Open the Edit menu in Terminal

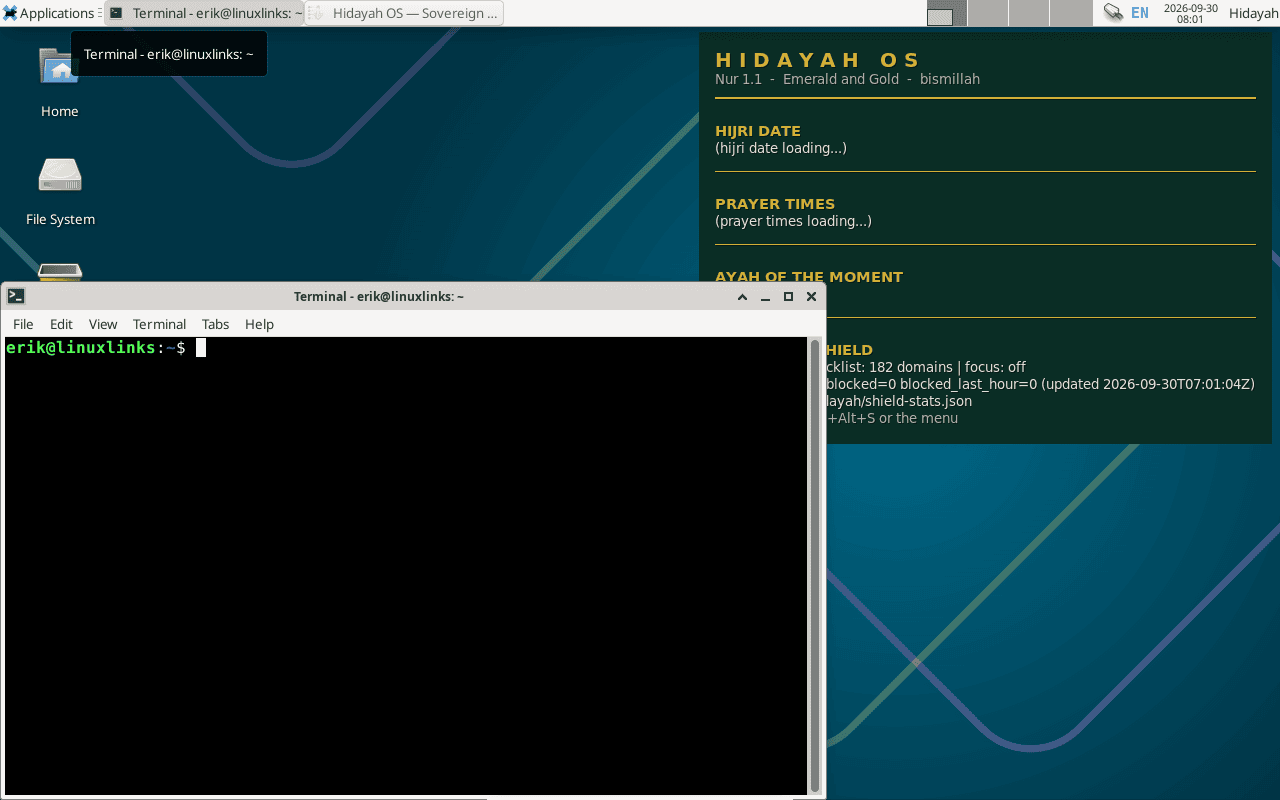(x=61, y=324)
